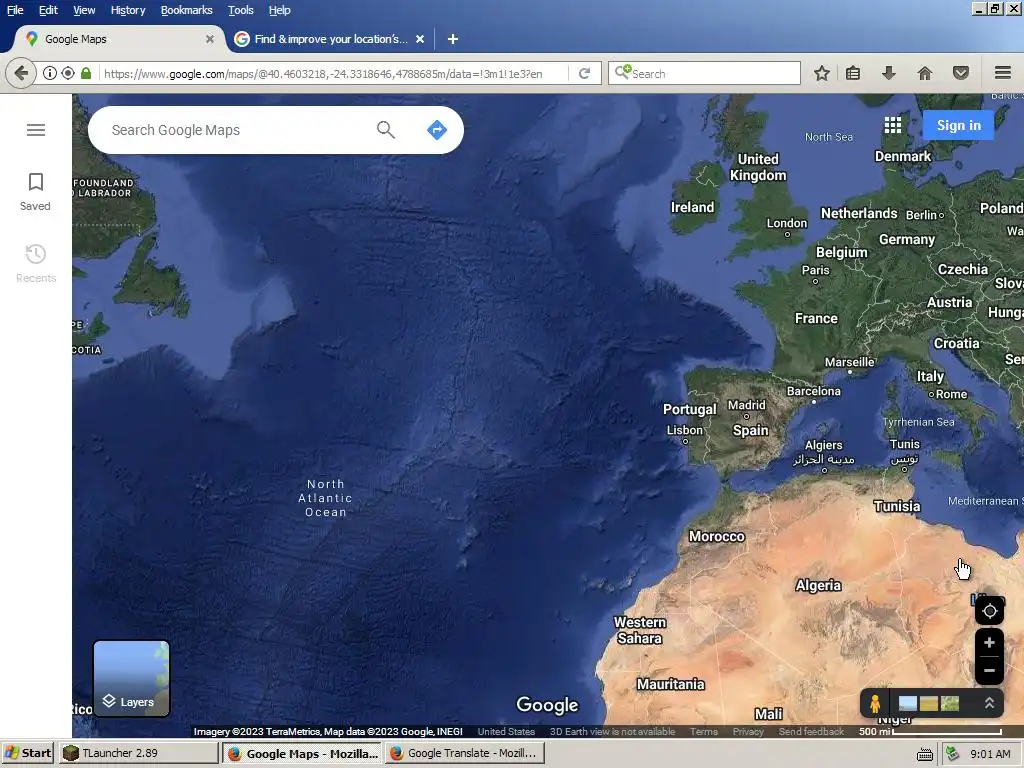Switch to TLauncher 2.89 taskbar window
Image resolution: width=1024 pixels, height=768 pixels.
pyautogui.click(x=138, y=753)
